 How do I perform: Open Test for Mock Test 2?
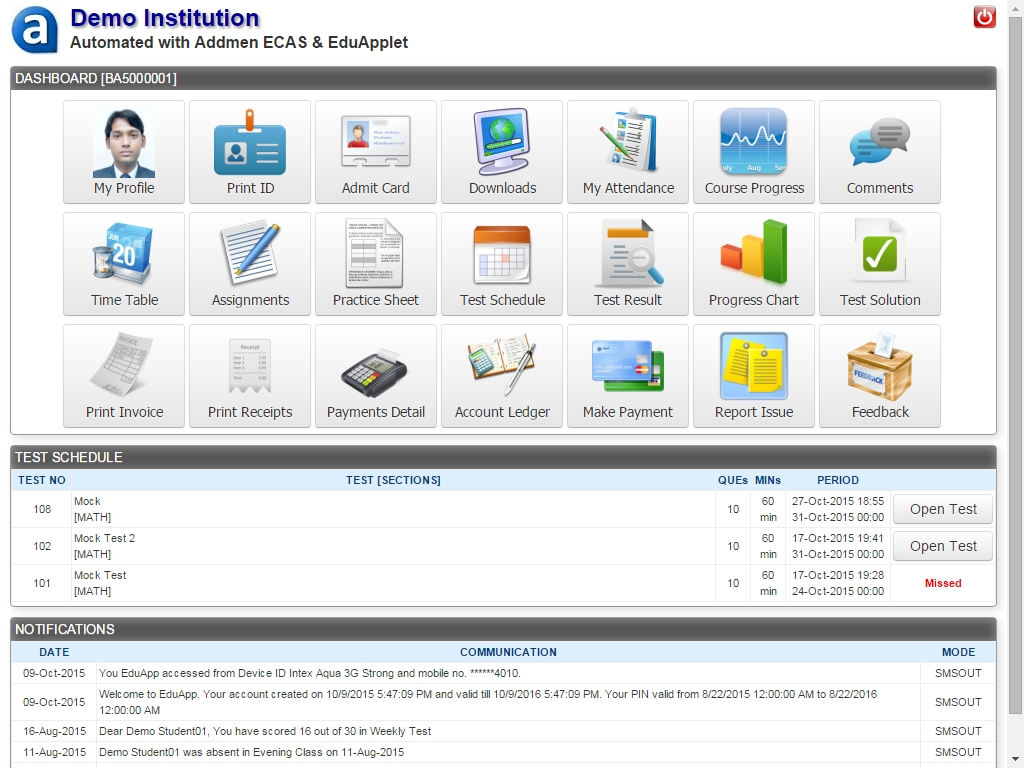click(943, 546)
